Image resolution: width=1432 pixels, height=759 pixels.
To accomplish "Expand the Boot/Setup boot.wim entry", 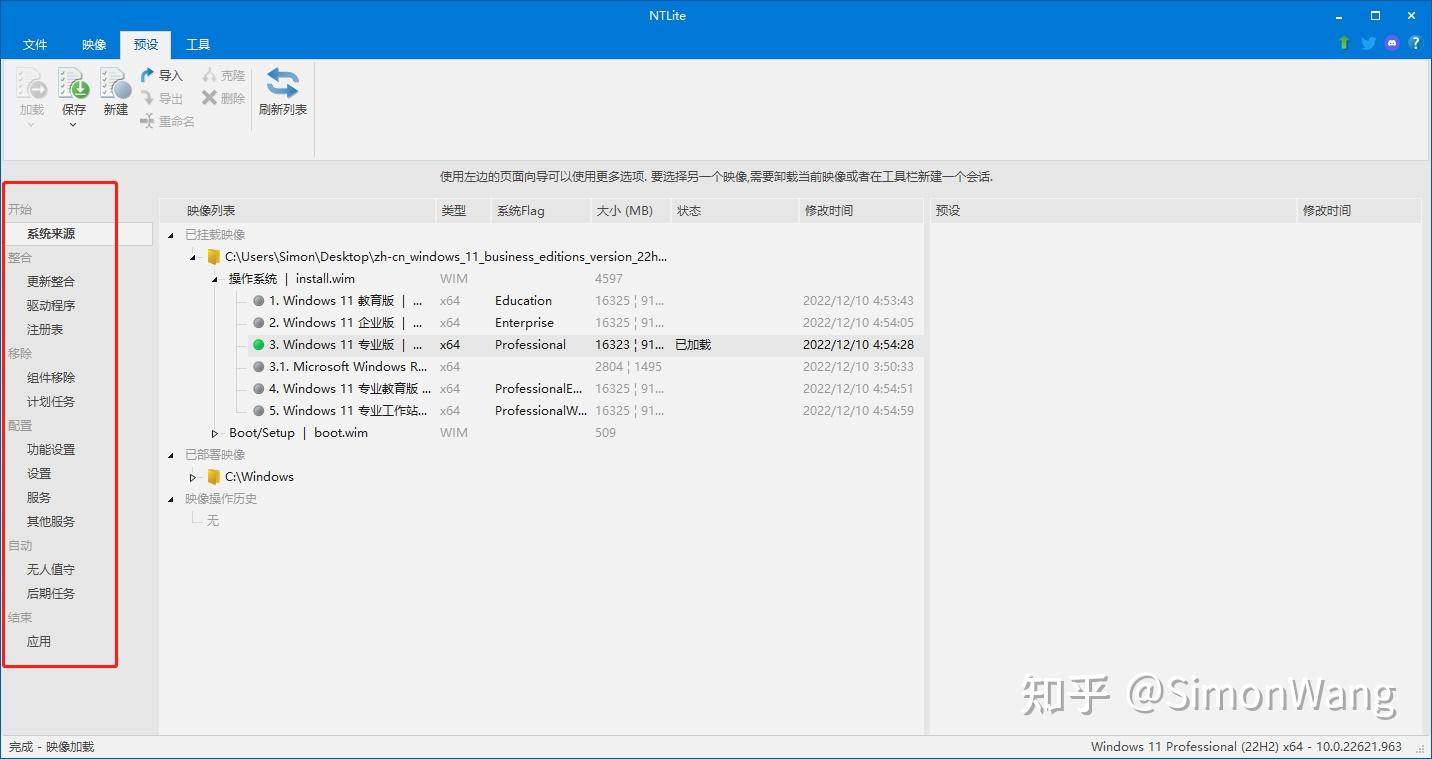I will pos(214,432).
